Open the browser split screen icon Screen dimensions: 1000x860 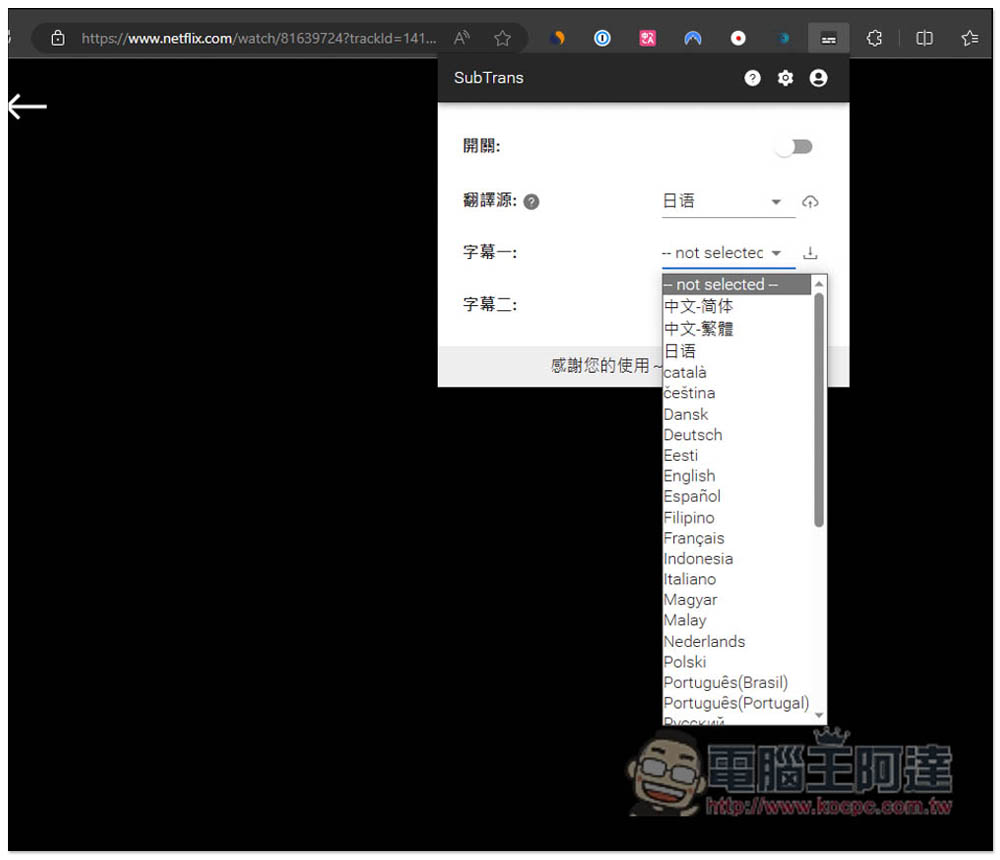coord(924,39)
